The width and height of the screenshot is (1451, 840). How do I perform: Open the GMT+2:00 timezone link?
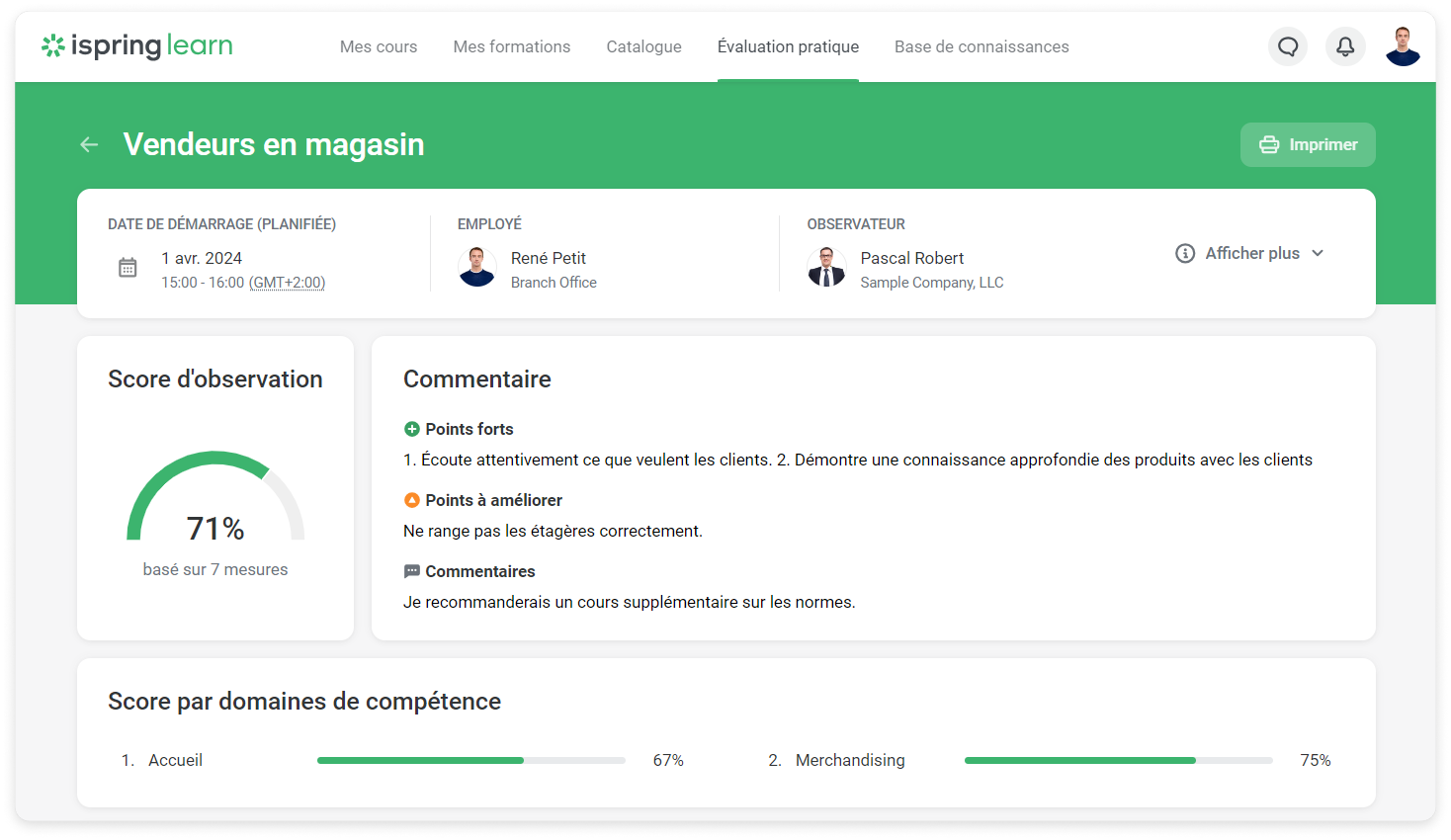(288, 283)
